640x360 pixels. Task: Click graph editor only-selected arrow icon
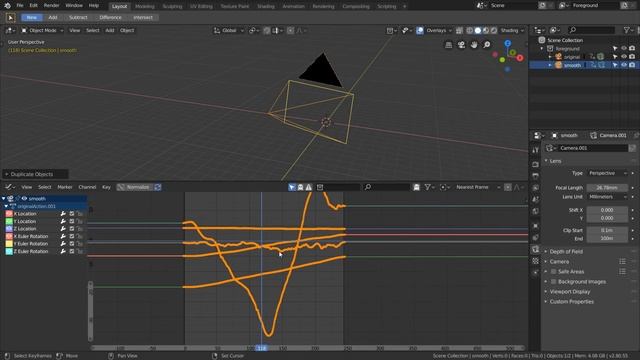click(292, 187)
